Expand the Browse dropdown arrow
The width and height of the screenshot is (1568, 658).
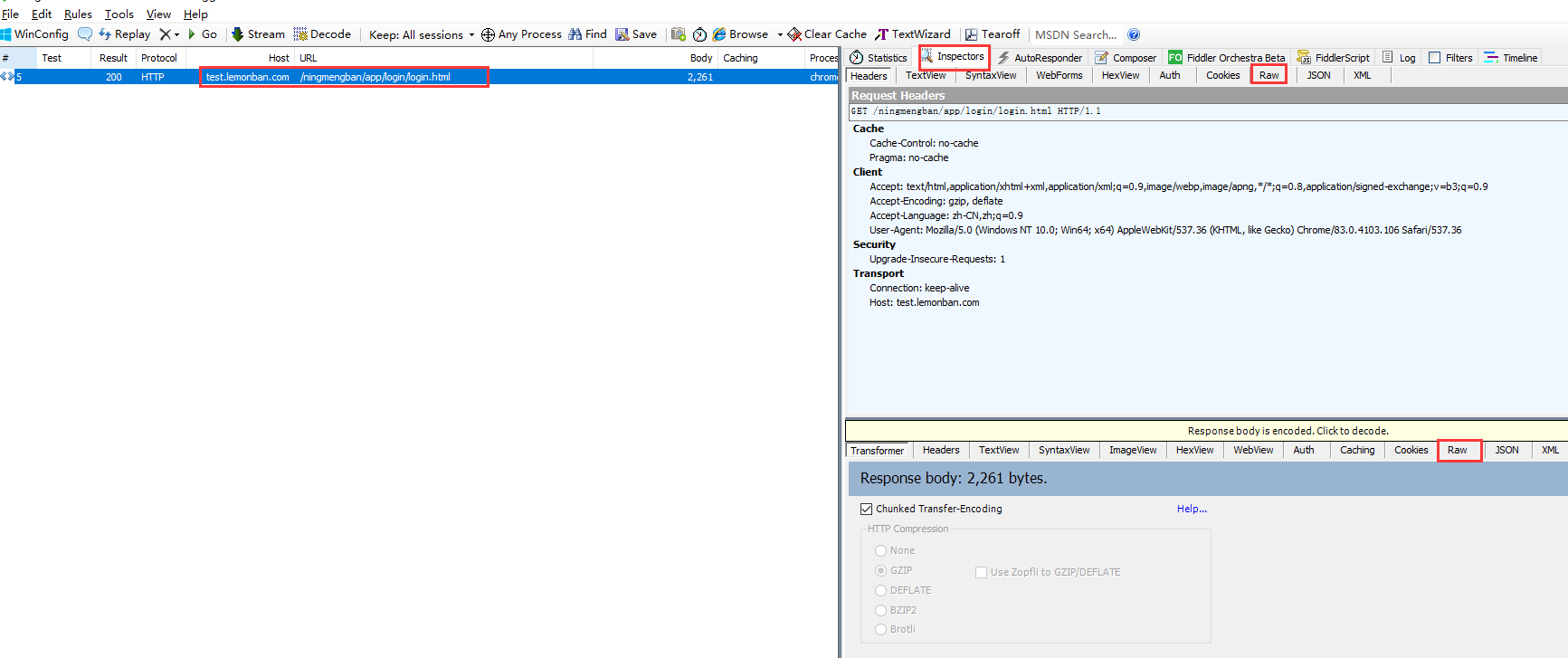point(780,35)
